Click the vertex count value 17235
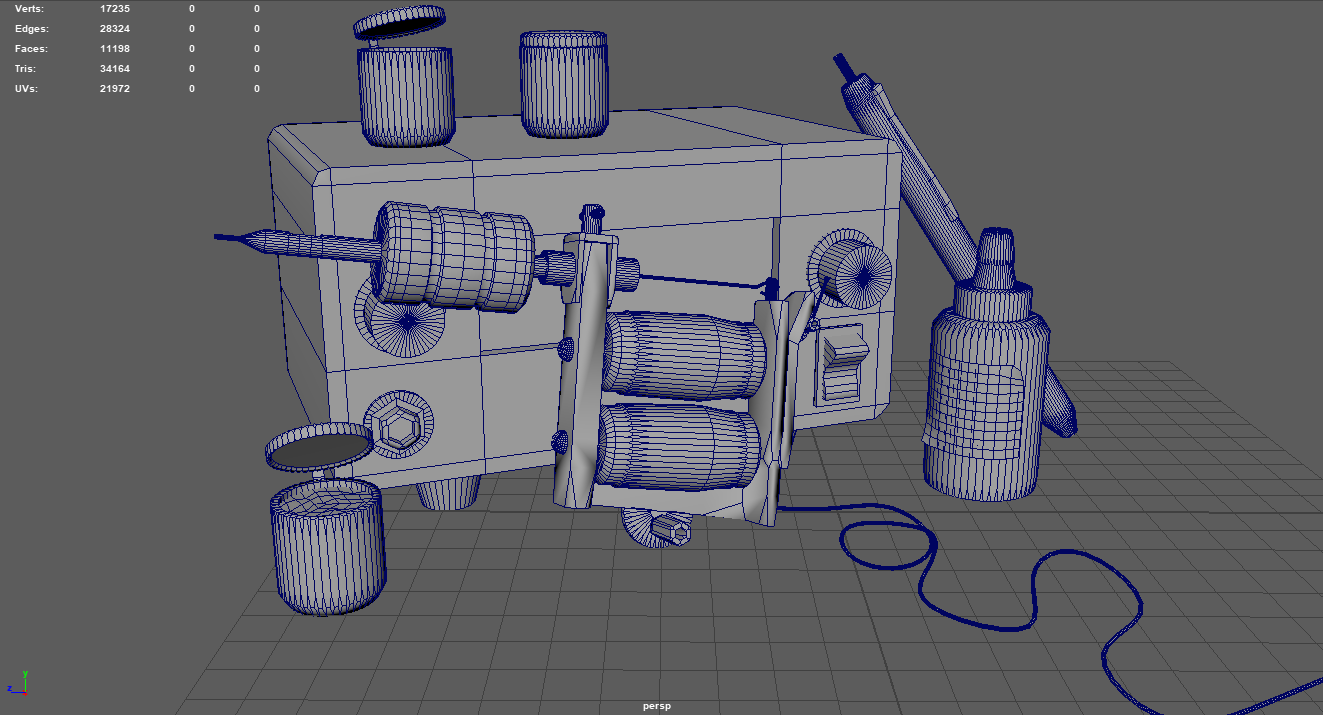Screen dimensions: 1323x715 [115, 8]
